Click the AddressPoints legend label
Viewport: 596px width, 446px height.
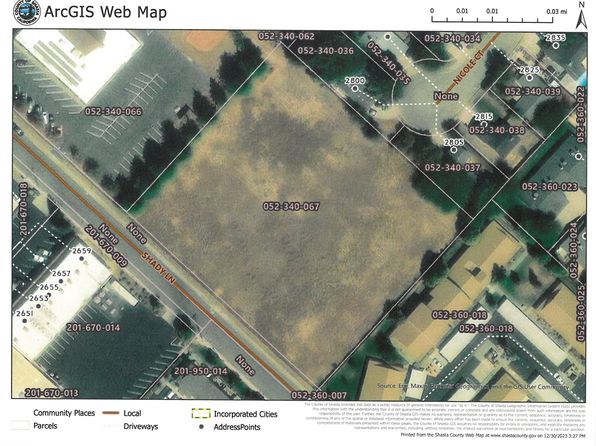[x=237, y=427]
